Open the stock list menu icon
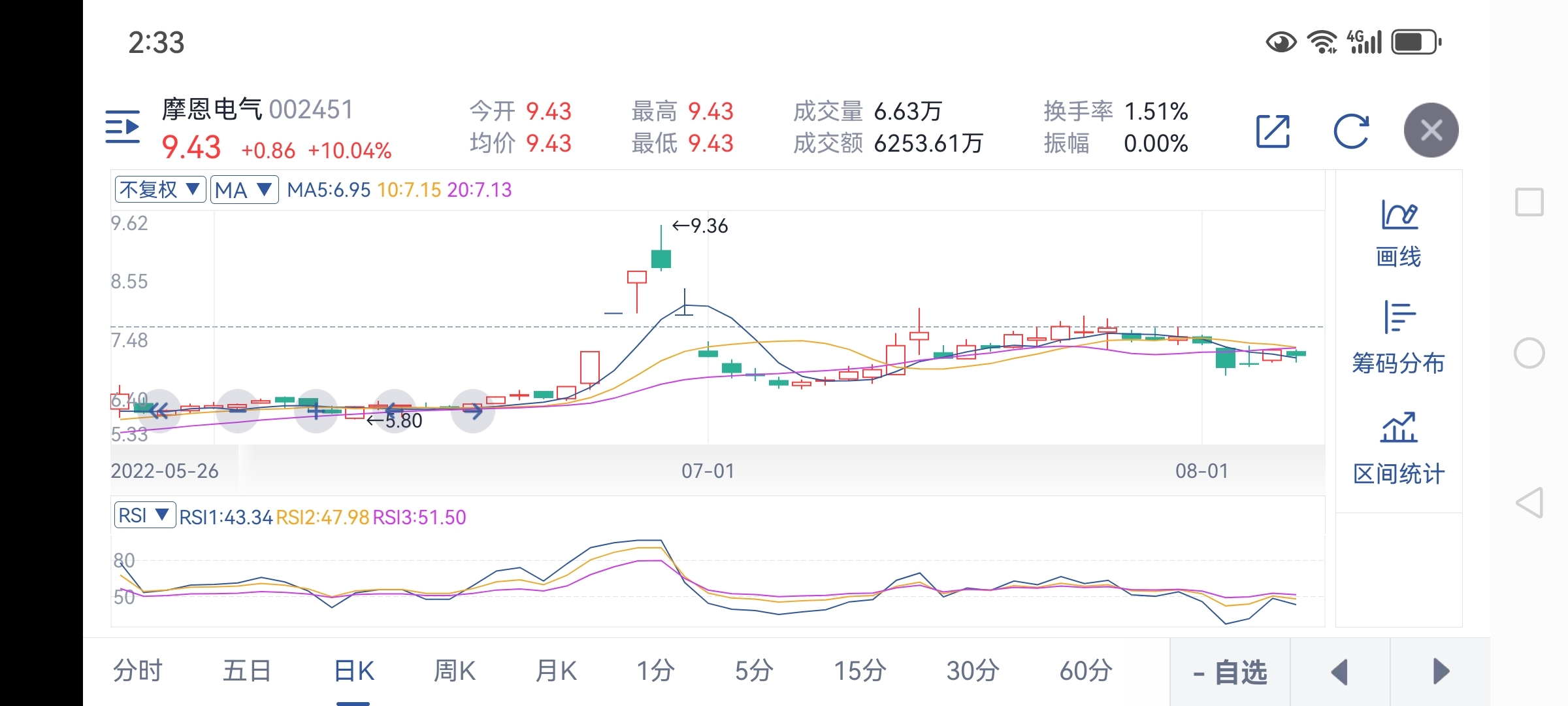1568x706 pixels. [x=123, y=127]
